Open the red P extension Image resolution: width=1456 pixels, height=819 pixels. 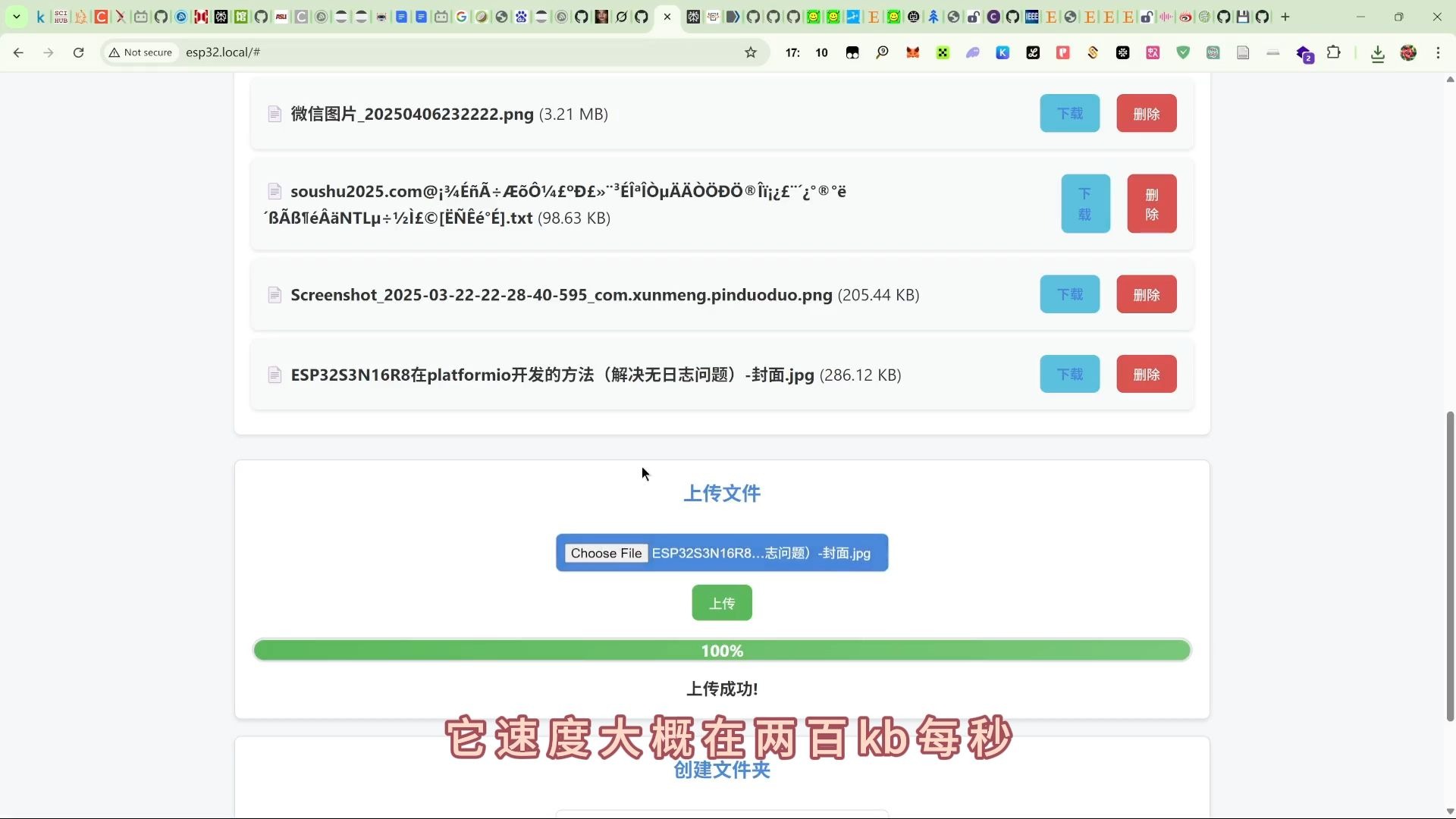pyautogui.click(x=1062, y=52)
